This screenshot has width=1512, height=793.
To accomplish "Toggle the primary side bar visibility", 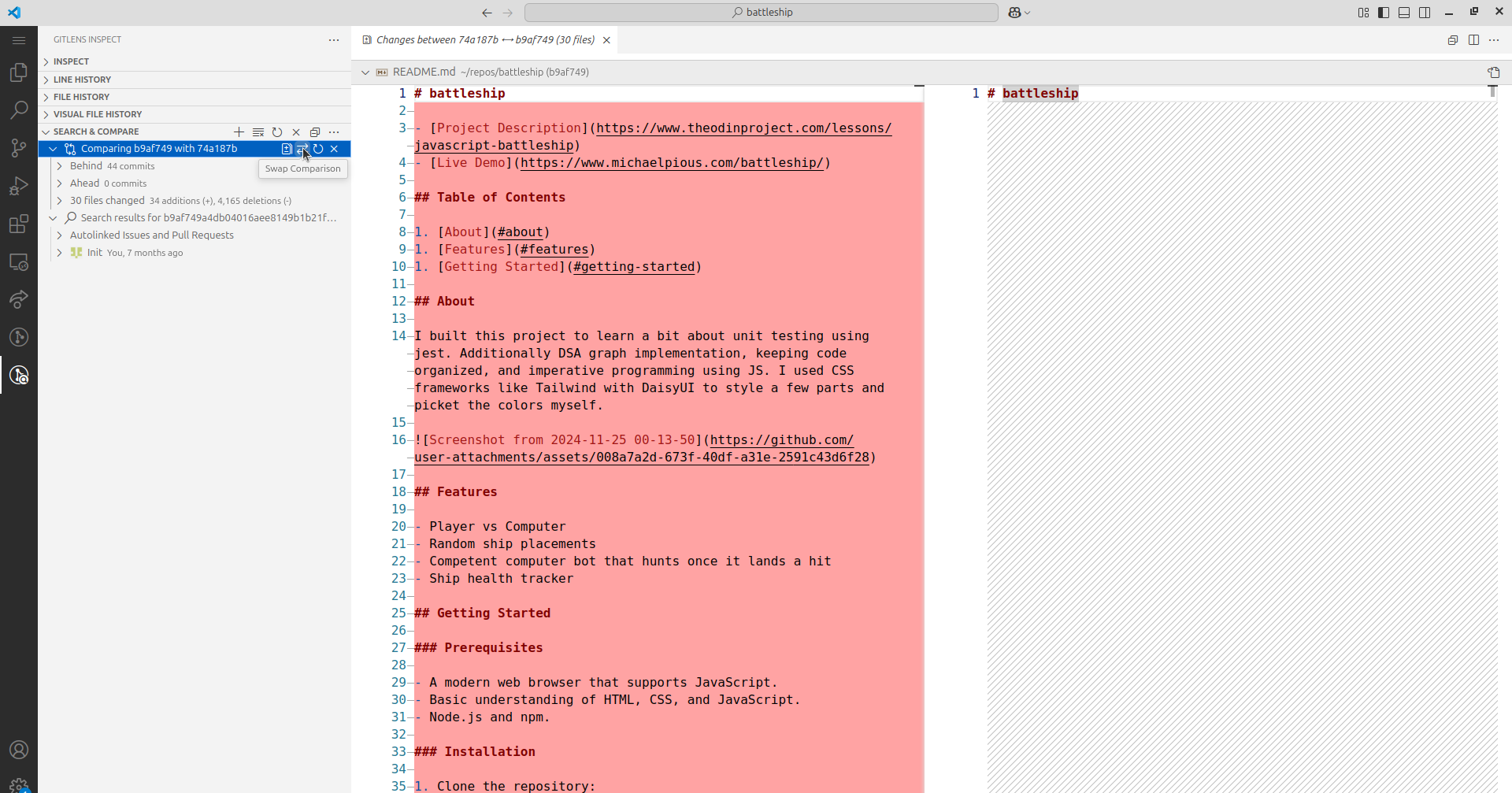I will 1384,13.
